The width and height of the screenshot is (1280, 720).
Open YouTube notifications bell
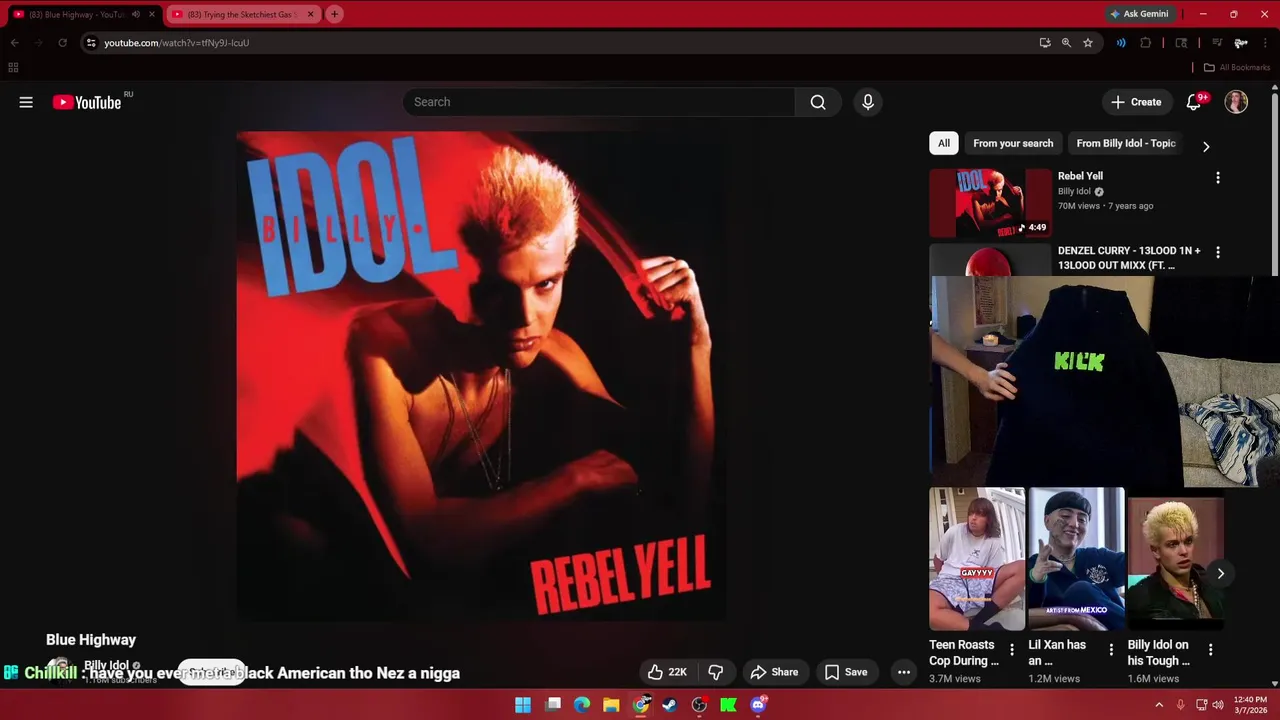(1193, 102)
